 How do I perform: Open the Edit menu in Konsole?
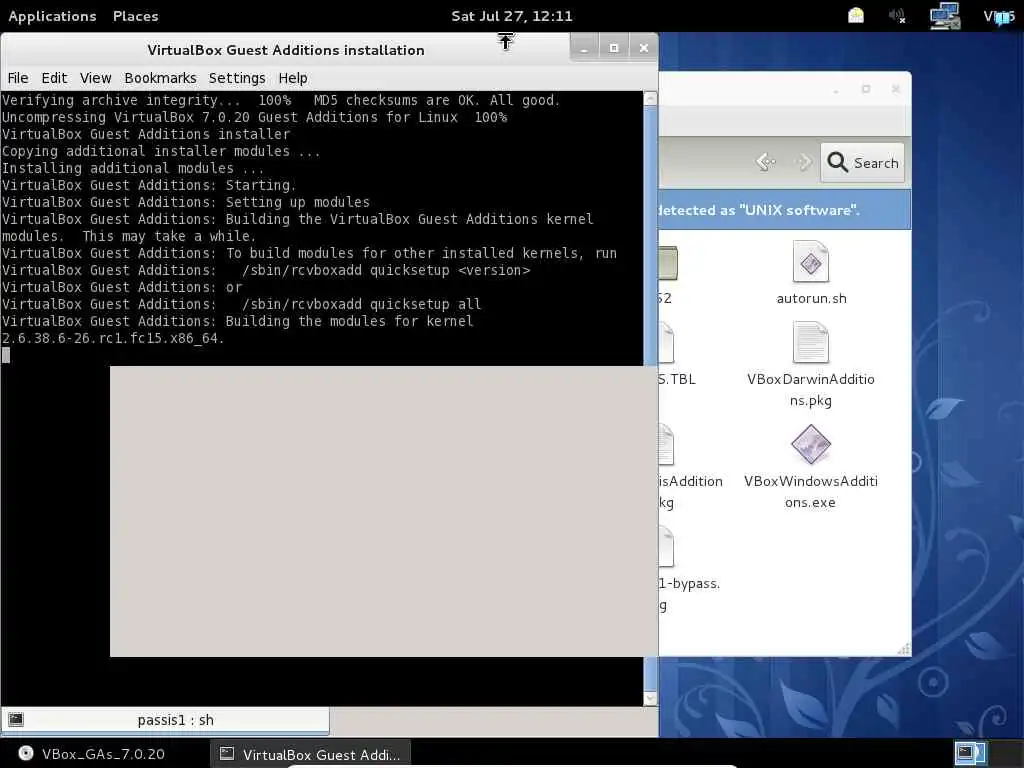tap(54, 78)
